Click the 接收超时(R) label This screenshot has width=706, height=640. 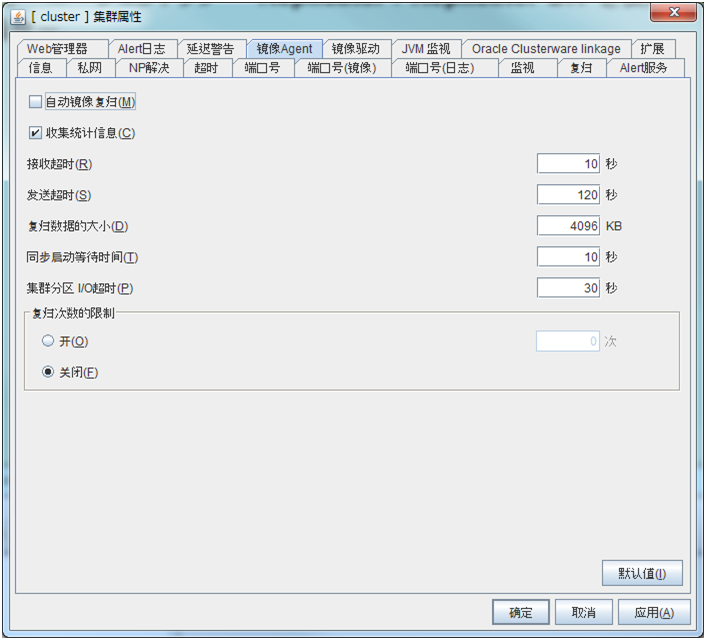coord(59,164)
